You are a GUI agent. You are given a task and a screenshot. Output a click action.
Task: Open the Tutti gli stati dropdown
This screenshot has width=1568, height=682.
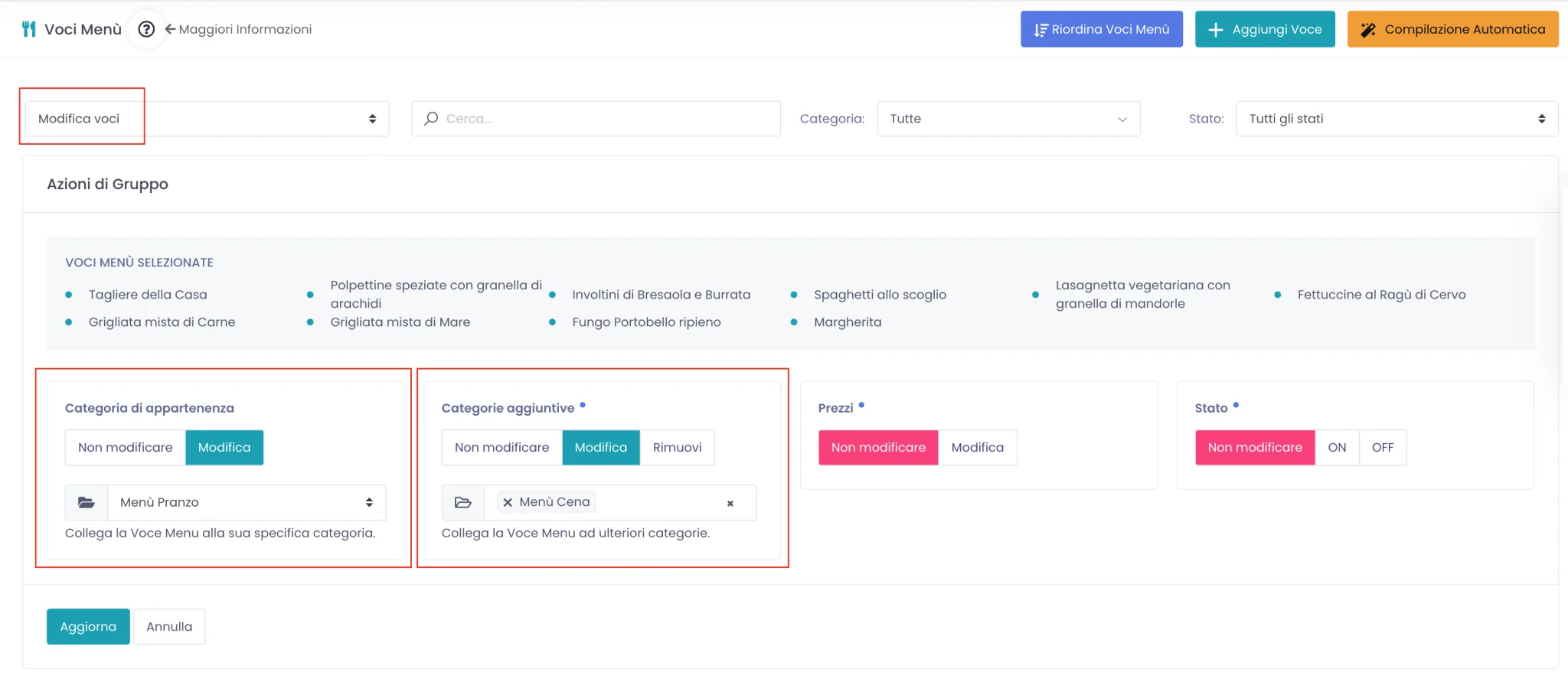point(1397,119)
